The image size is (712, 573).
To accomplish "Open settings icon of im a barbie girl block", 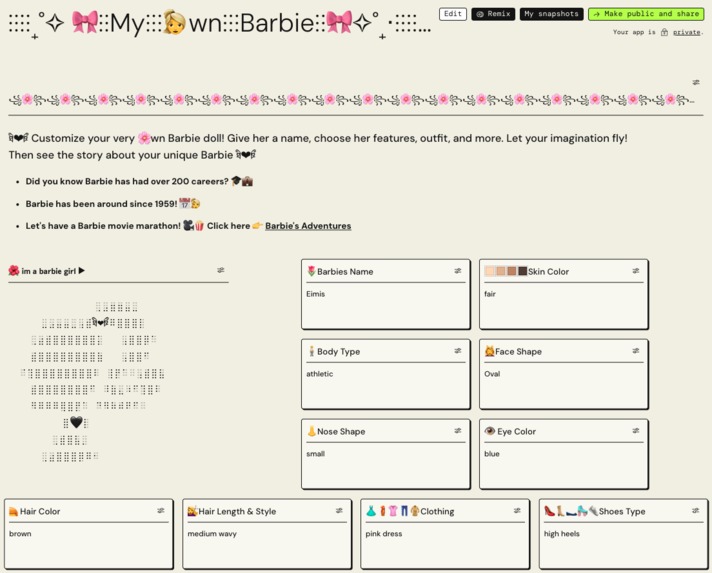I will (x=221, y=270).
